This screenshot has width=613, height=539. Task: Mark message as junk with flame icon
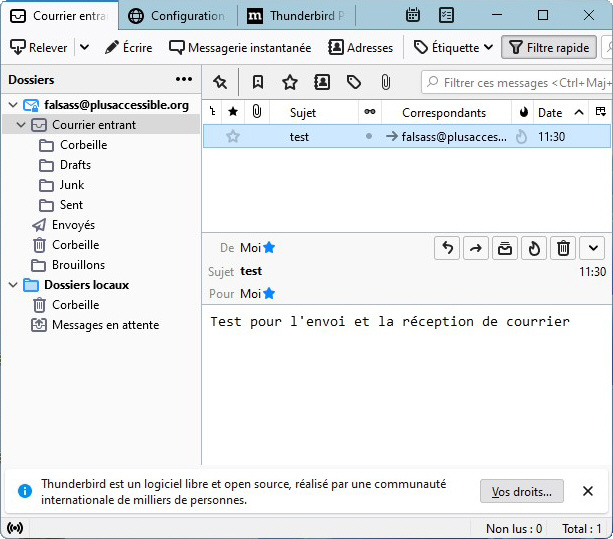click(x=534, y=249)
